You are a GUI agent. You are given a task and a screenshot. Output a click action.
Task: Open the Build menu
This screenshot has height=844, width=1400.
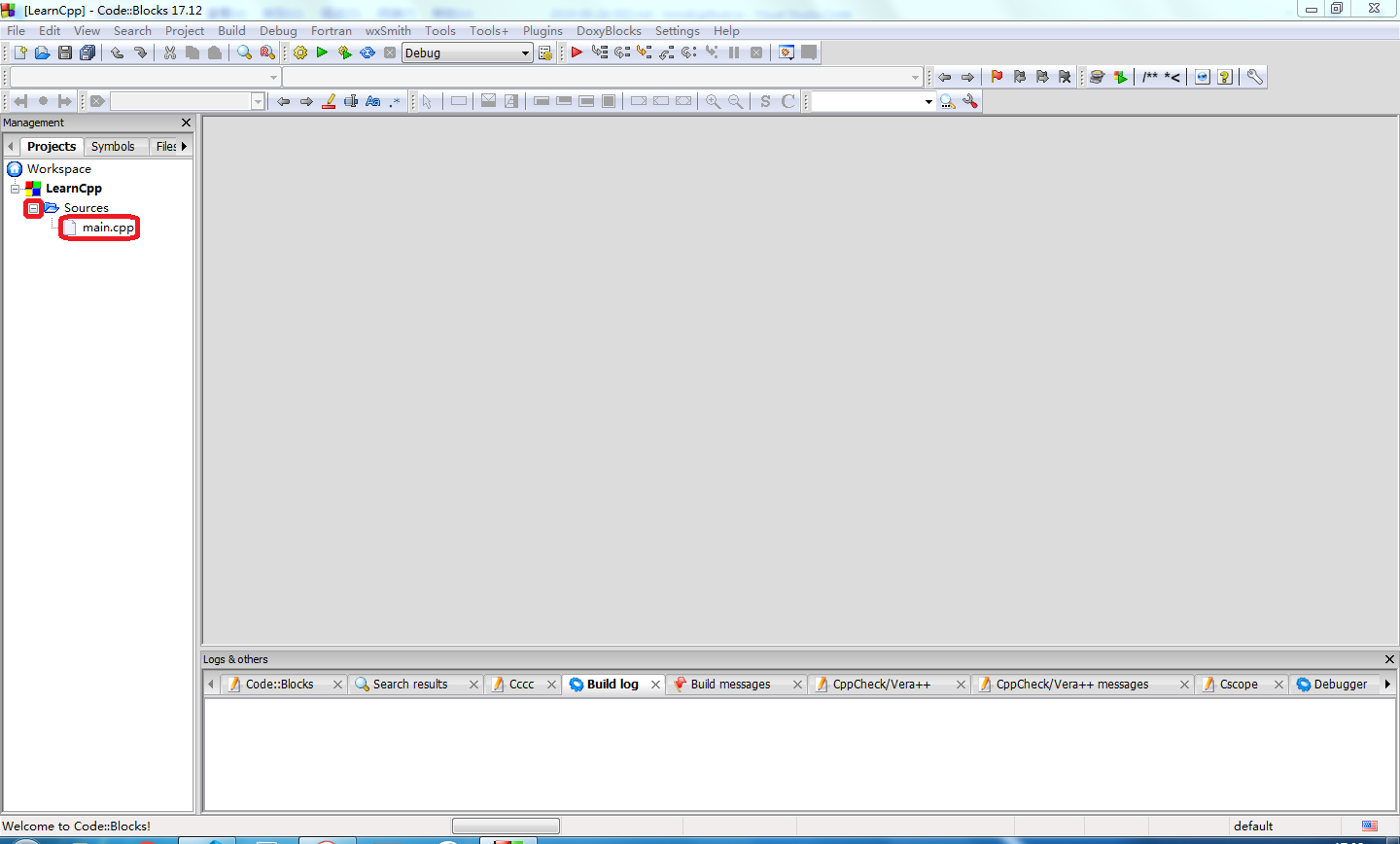click(x=231, y=31)
